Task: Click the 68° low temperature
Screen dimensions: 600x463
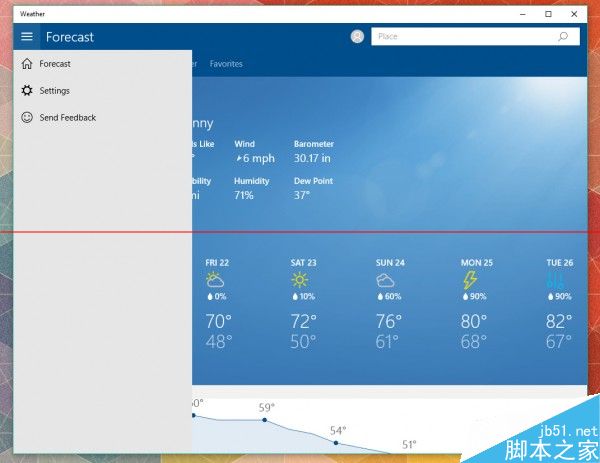Action: pyautogui.click(x=474, y=342)
